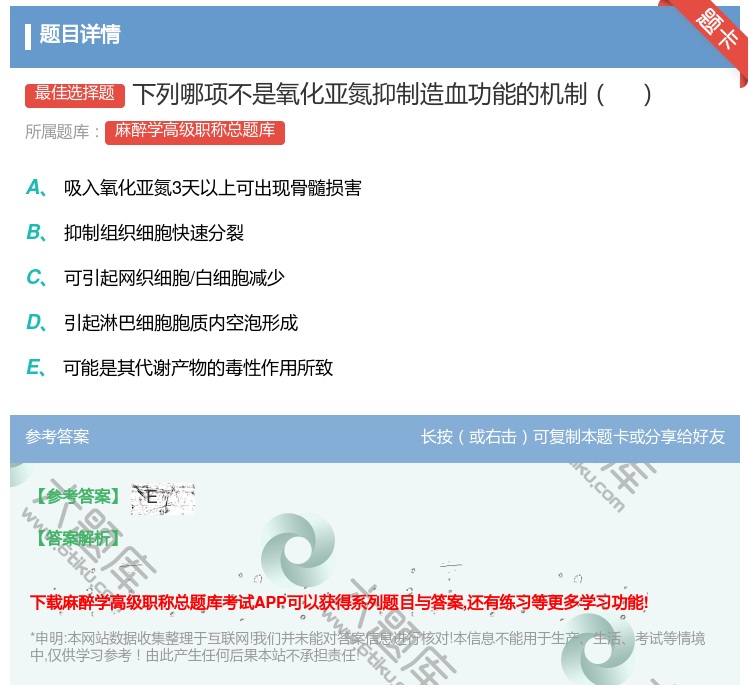Image resolution: width=750 pixels, height=685 pixels.
Task: Select option C 可引起网织细胞/白细胞减少
Action: click(155, 278)
